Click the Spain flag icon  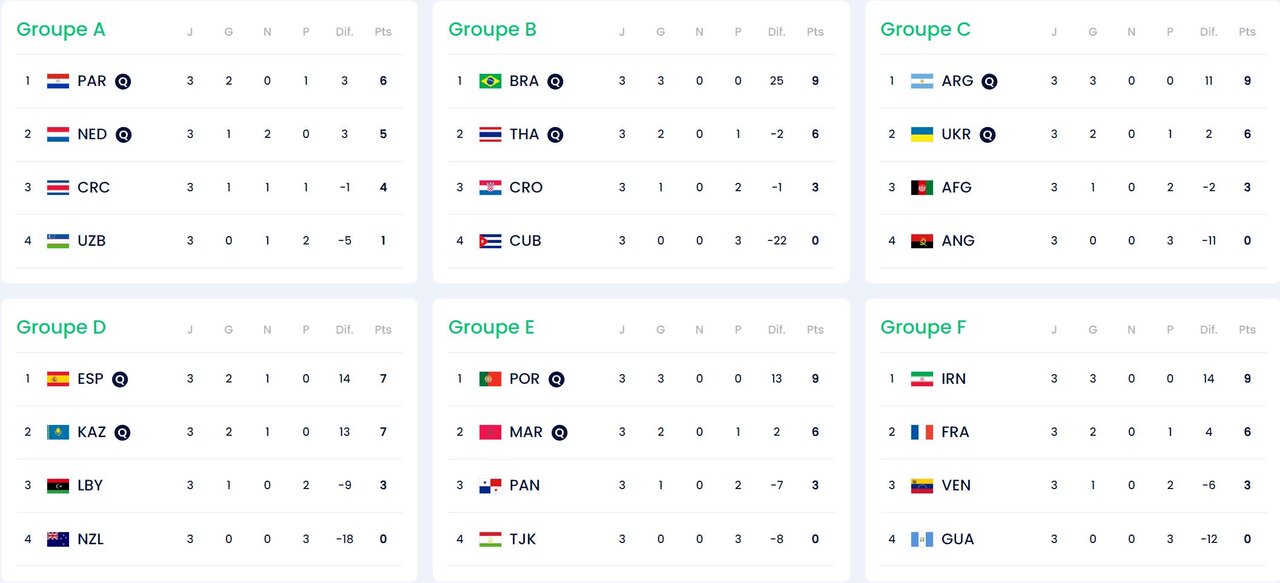tap(58, 379)
